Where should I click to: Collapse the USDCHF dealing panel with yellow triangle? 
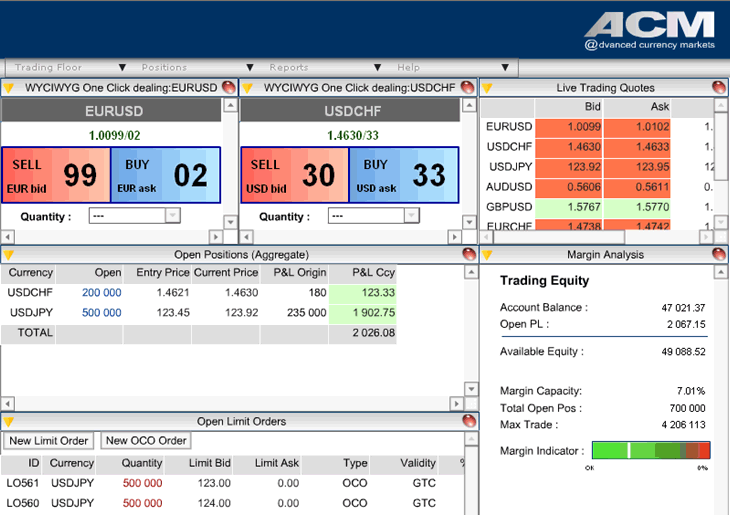[x=247, y=88]
